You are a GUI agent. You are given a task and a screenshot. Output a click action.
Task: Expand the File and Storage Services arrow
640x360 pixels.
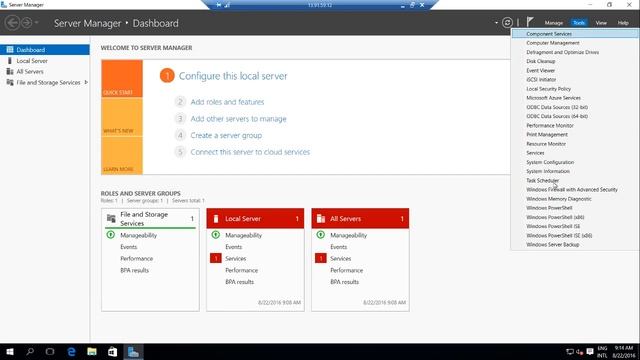[x=86, y=82]
